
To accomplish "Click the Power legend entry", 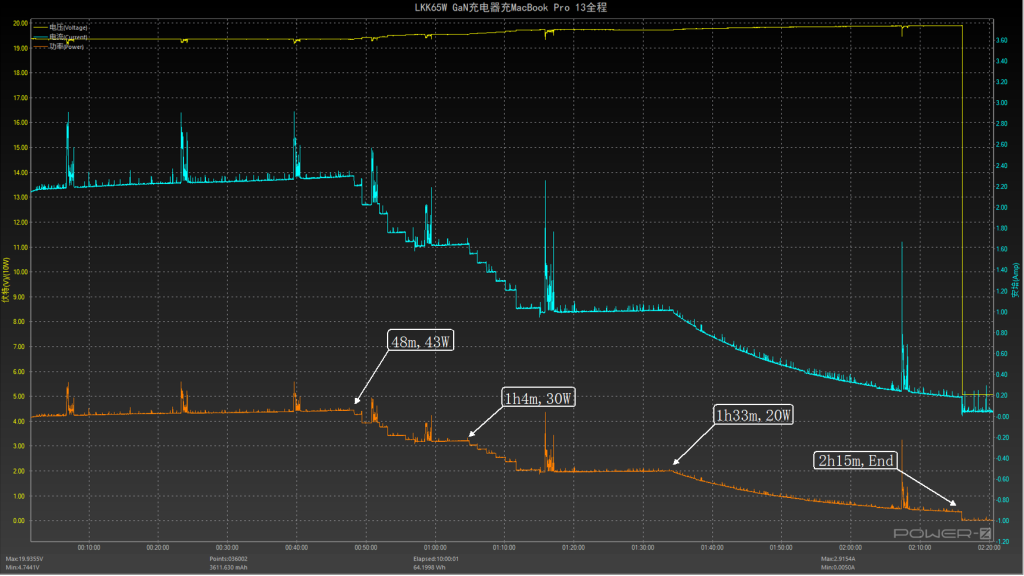I will [x=59, y=46].
